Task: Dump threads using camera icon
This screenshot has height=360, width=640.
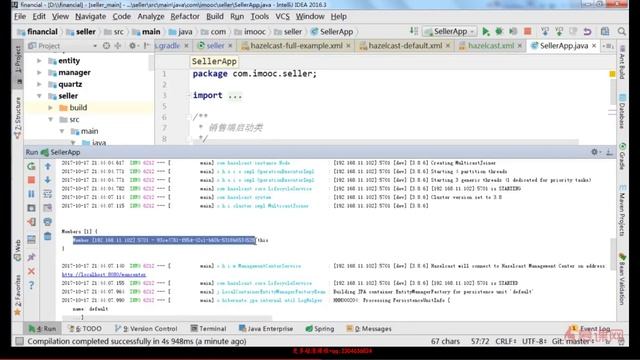Action: (31, 208)
